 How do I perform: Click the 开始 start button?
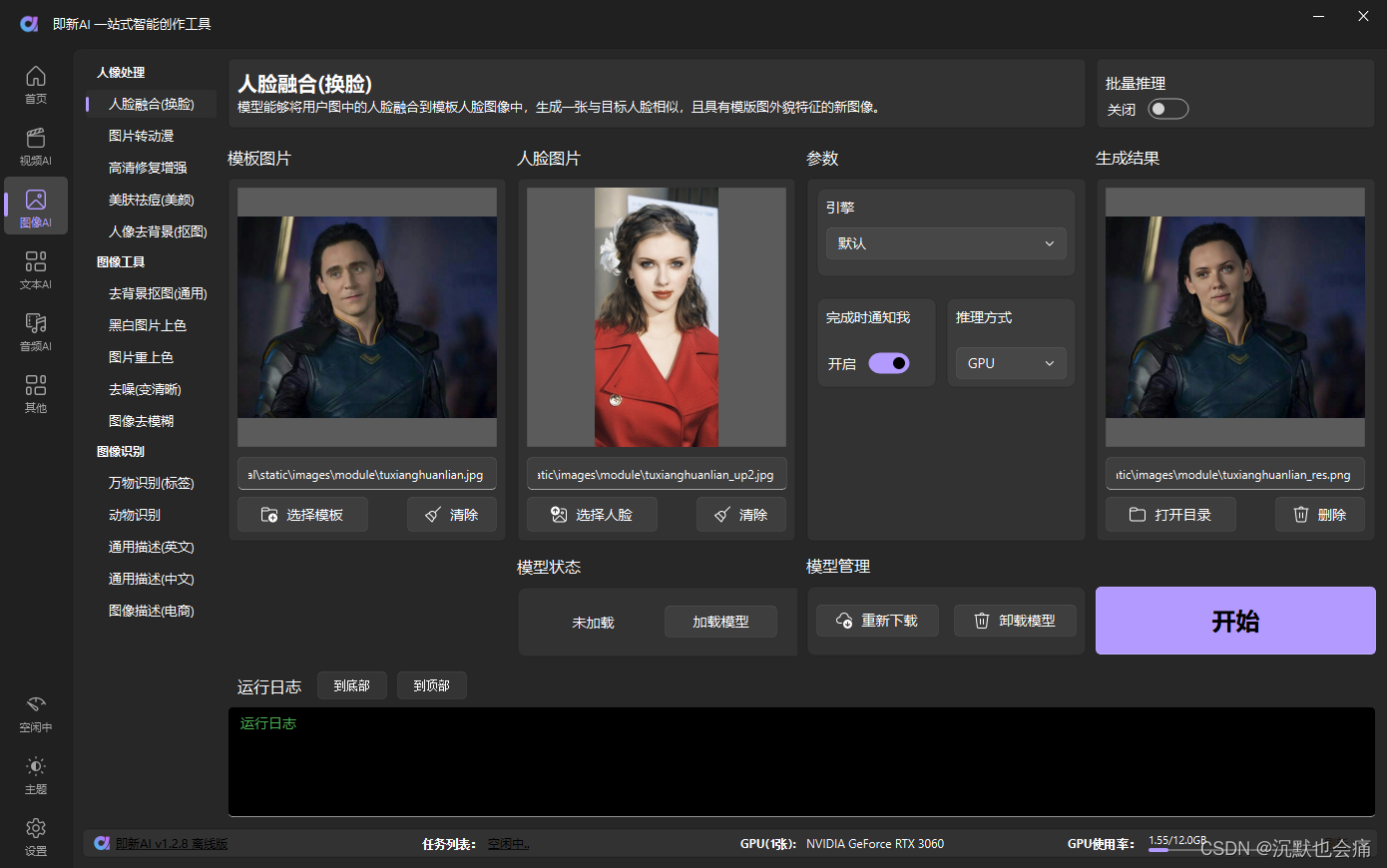coord(1235,621)
